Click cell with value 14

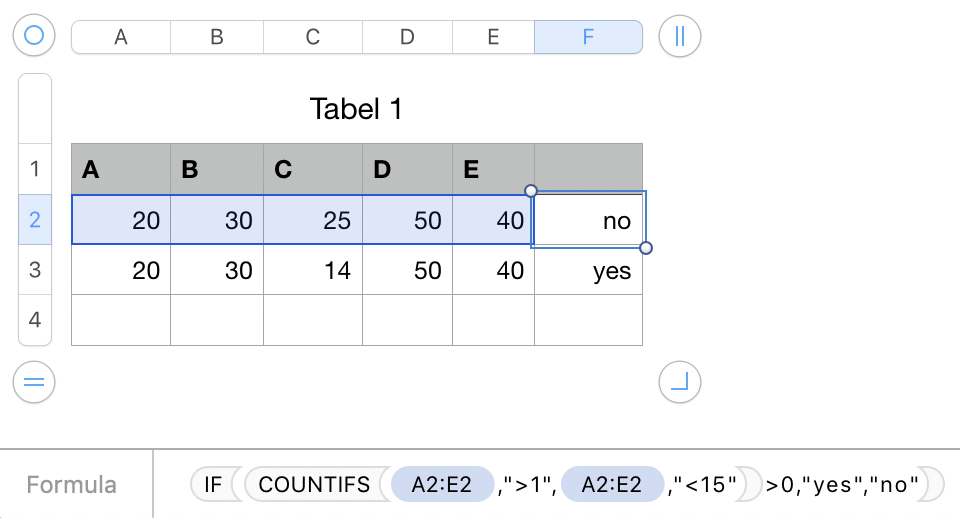click(x=312, y=270)
